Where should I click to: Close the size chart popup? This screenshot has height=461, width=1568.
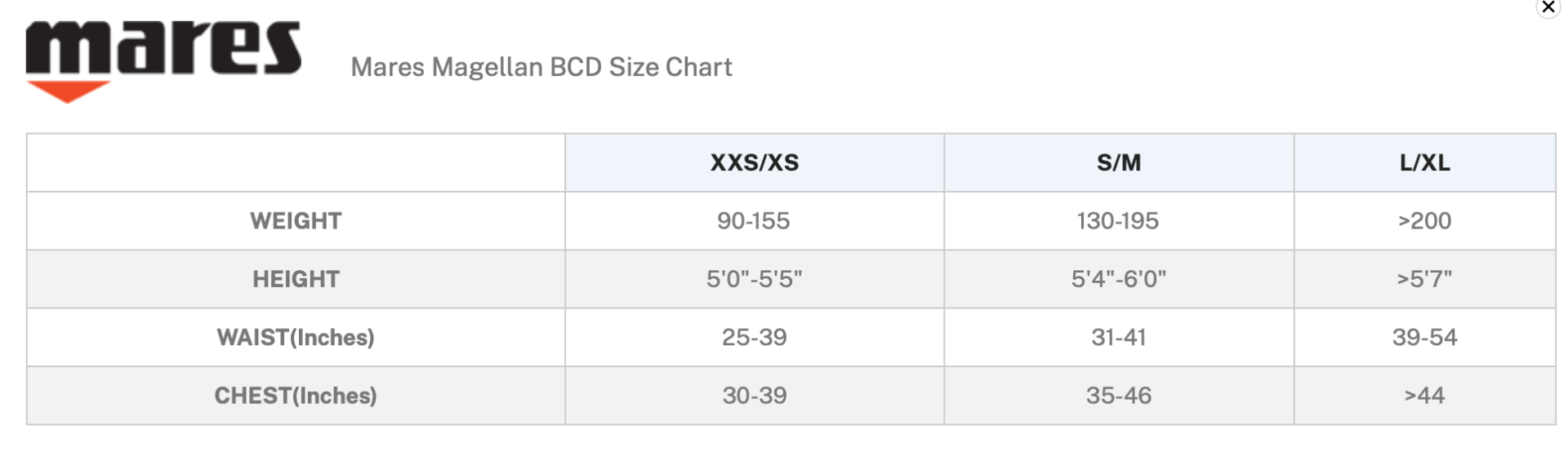pyautogui.click(x=1548, y=7)
